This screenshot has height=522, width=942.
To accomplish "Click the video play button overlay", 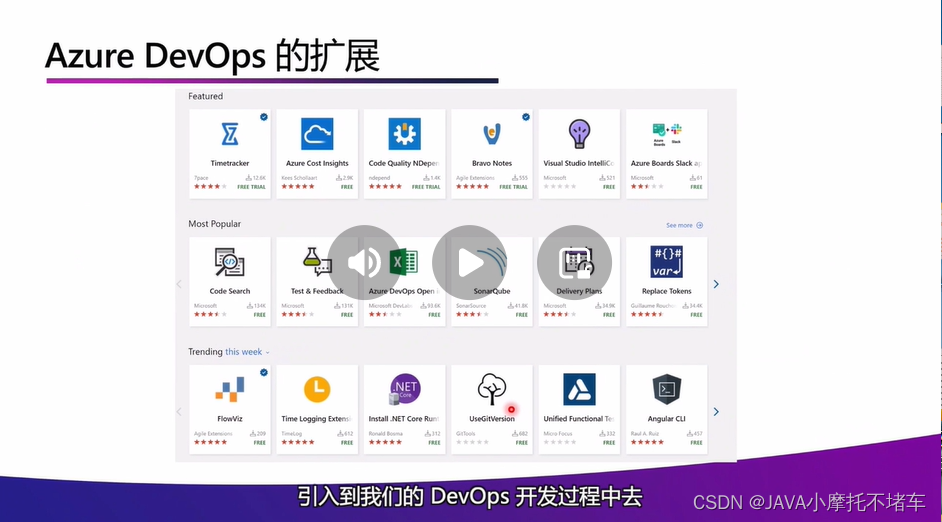I will pos(469,263).
